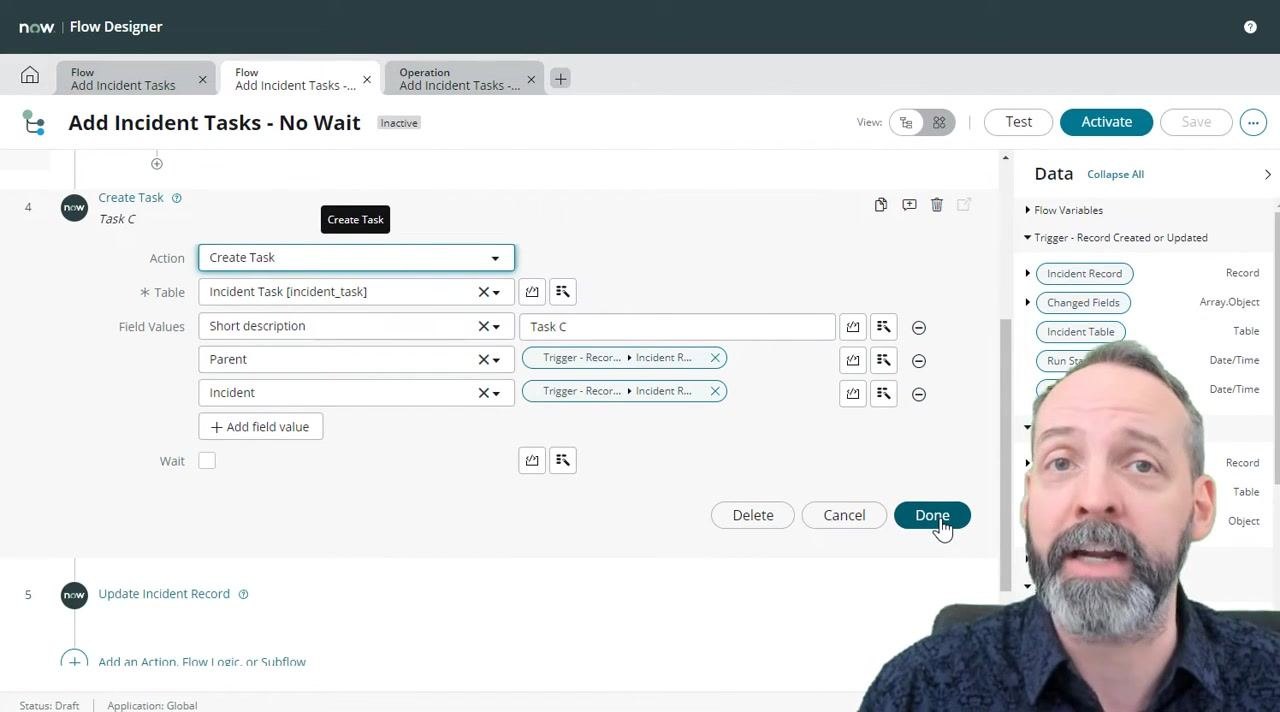Screen dimensions: 1280x712
Task: Click Add an Action, Flow Logic, or Subflow
Action: [x=202, y=661]
